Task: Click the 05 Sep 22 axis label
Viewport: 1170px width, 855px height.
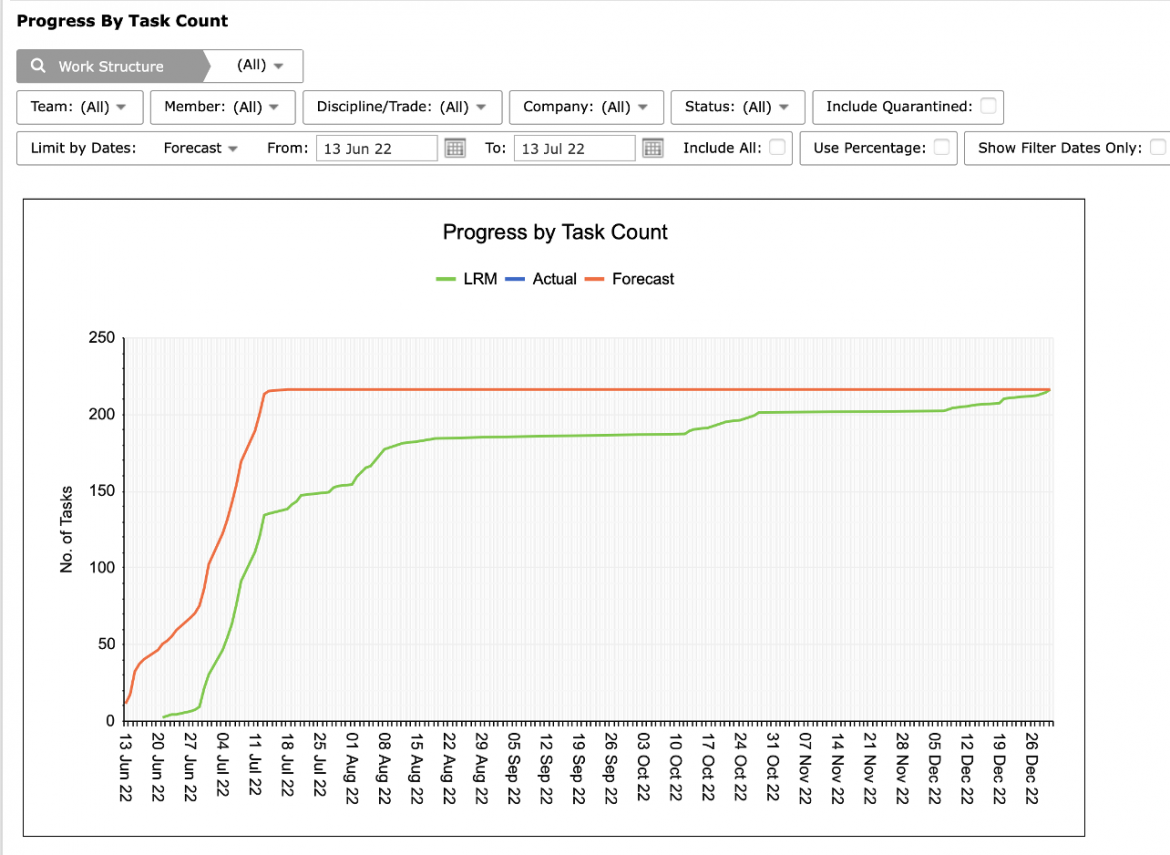Action: click(514, 768)
